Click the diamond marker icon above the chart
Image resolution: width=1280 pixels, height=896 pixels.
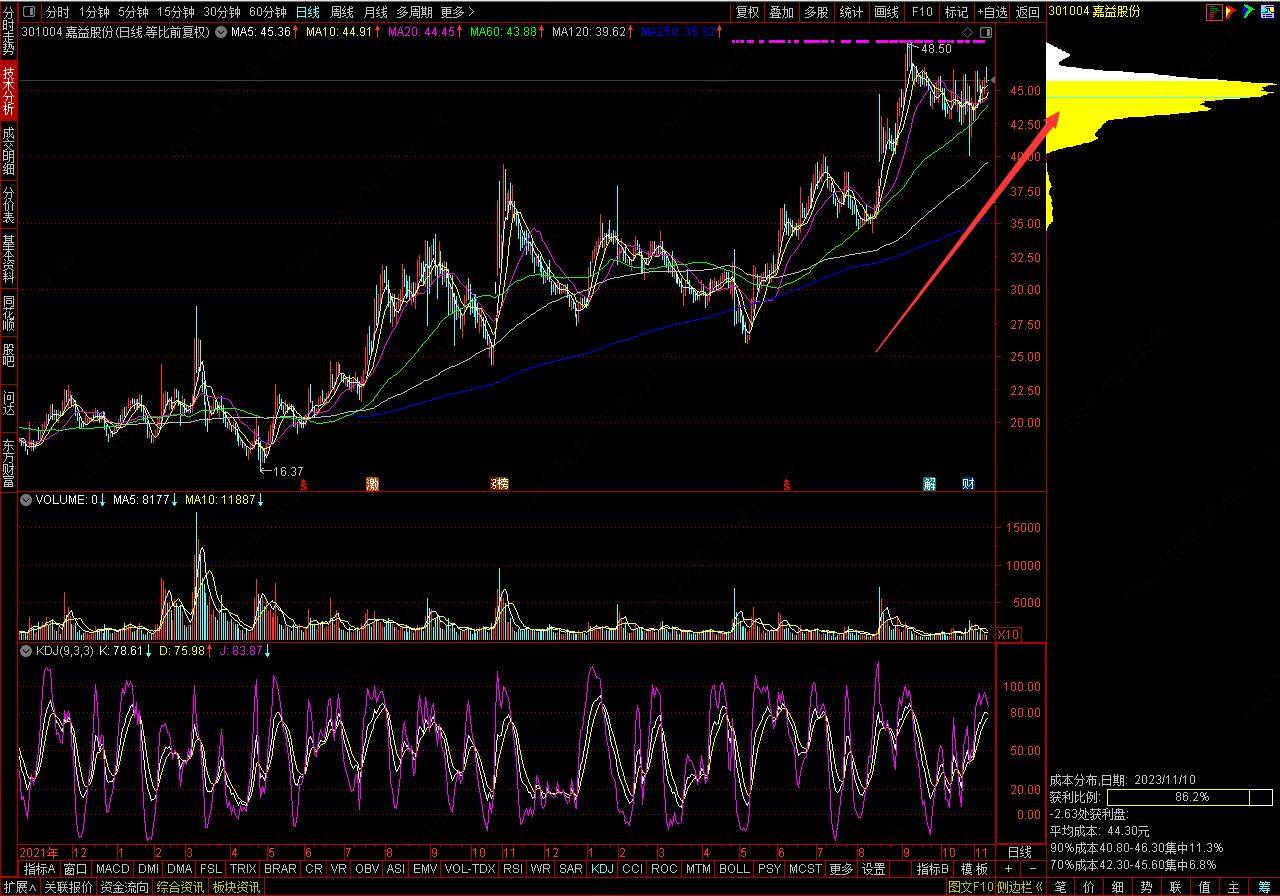coord(967,33)
